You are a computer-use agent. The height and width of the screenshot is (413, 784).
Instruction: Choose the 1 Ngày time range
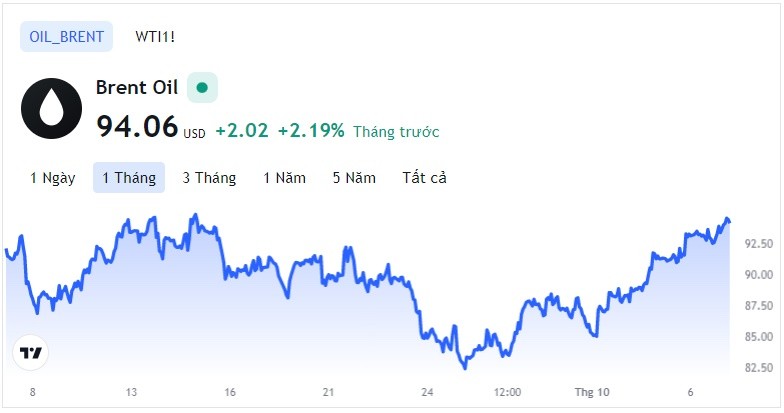click(x=52, y=178)
